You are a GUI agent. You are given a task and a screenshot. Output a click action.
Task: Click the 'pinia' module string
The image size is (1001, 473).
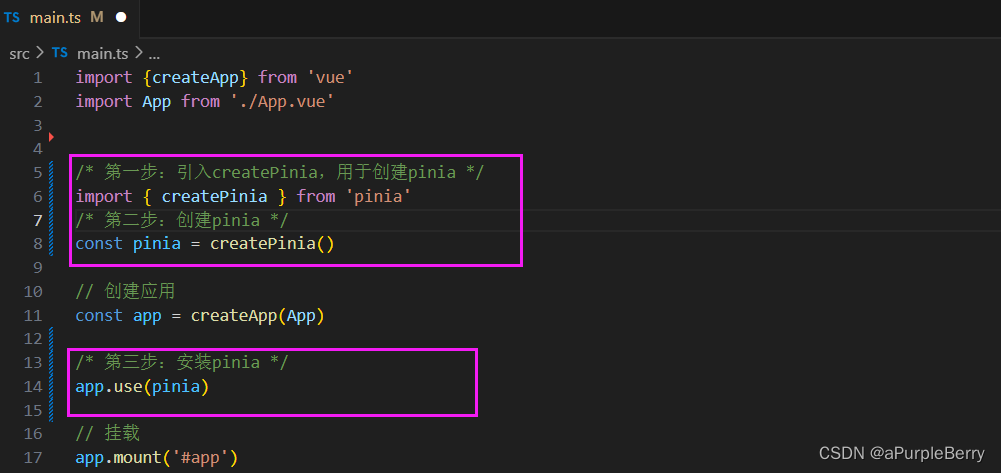(379, 197)
